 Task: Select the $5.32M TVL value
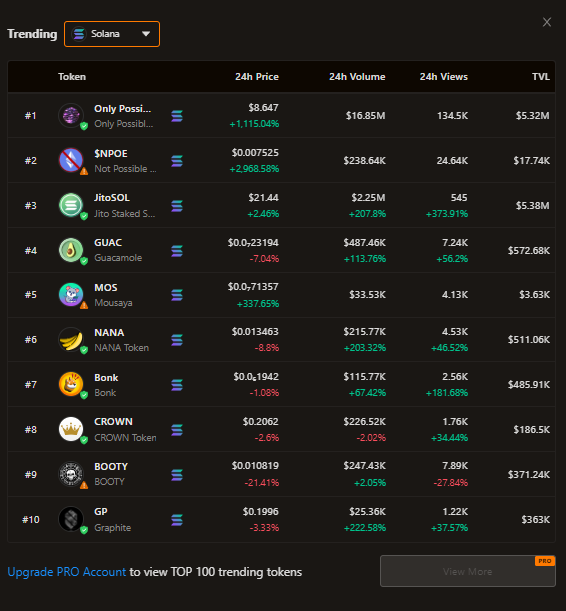tap(532, 116)
